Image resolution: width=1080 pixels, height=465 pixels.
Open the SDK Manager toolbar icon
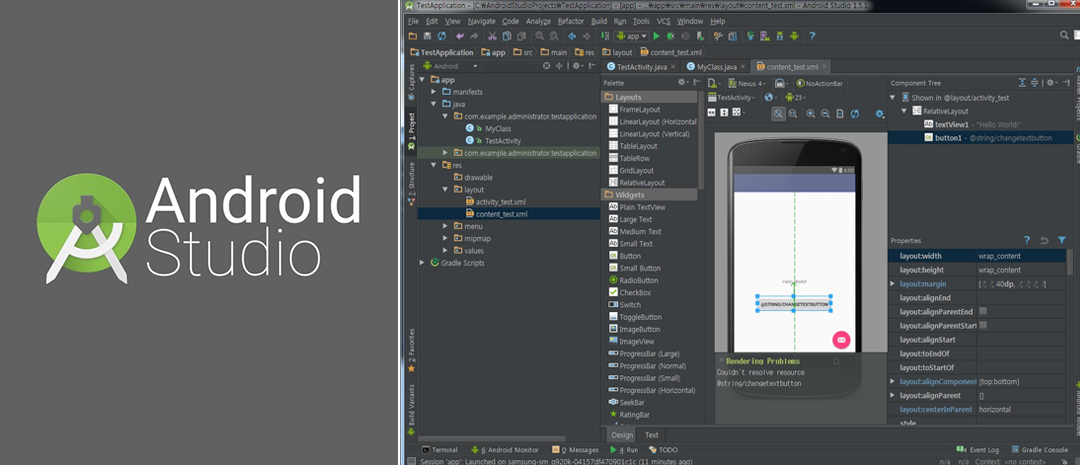click(x=780, y=36)
